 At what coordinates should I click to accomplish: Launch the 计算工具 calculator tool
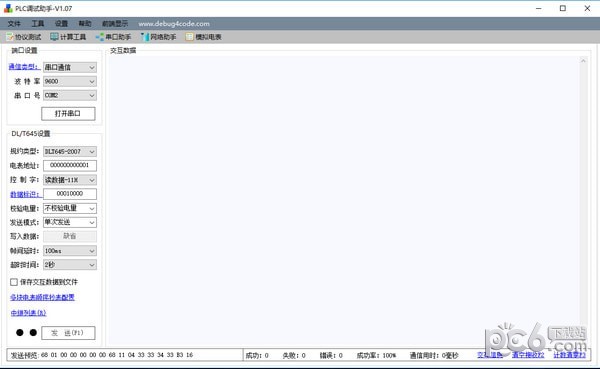(68, 37)
